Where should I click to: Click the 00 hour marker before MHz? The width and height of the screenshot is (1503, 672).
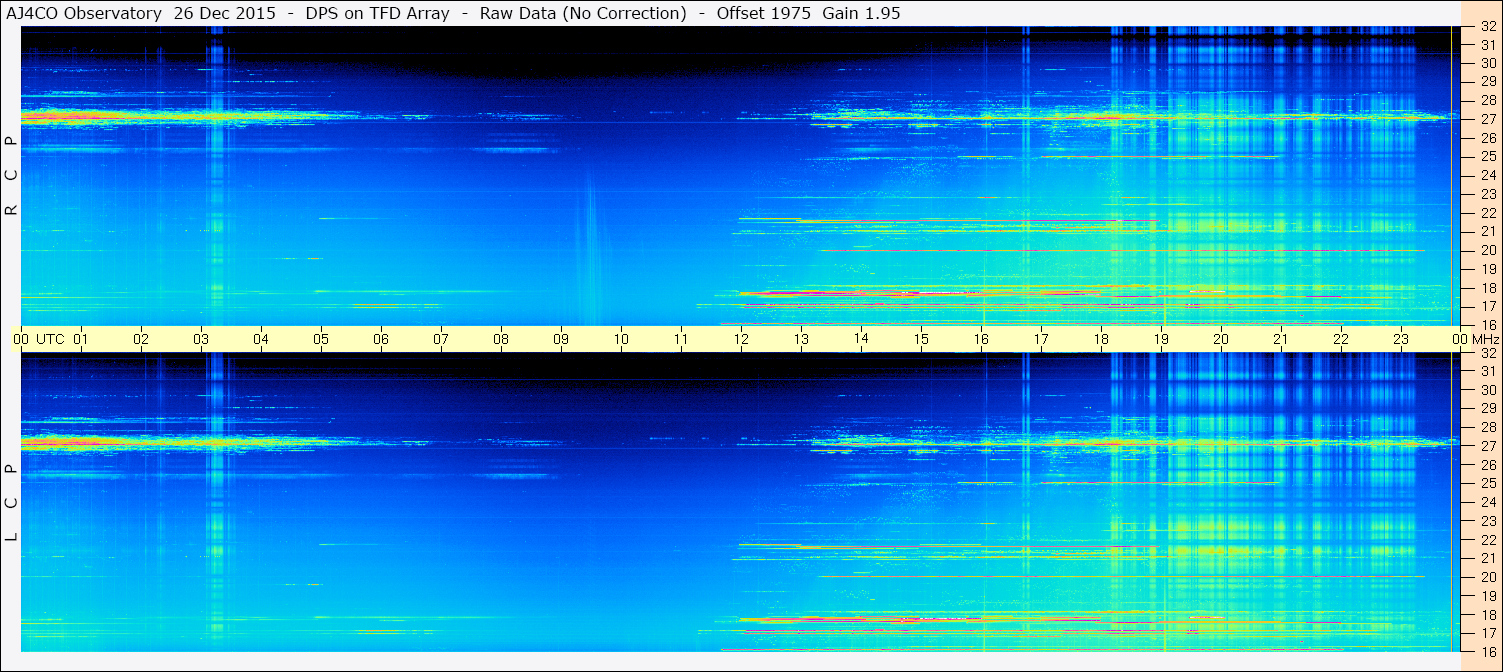click(1459, 339)
